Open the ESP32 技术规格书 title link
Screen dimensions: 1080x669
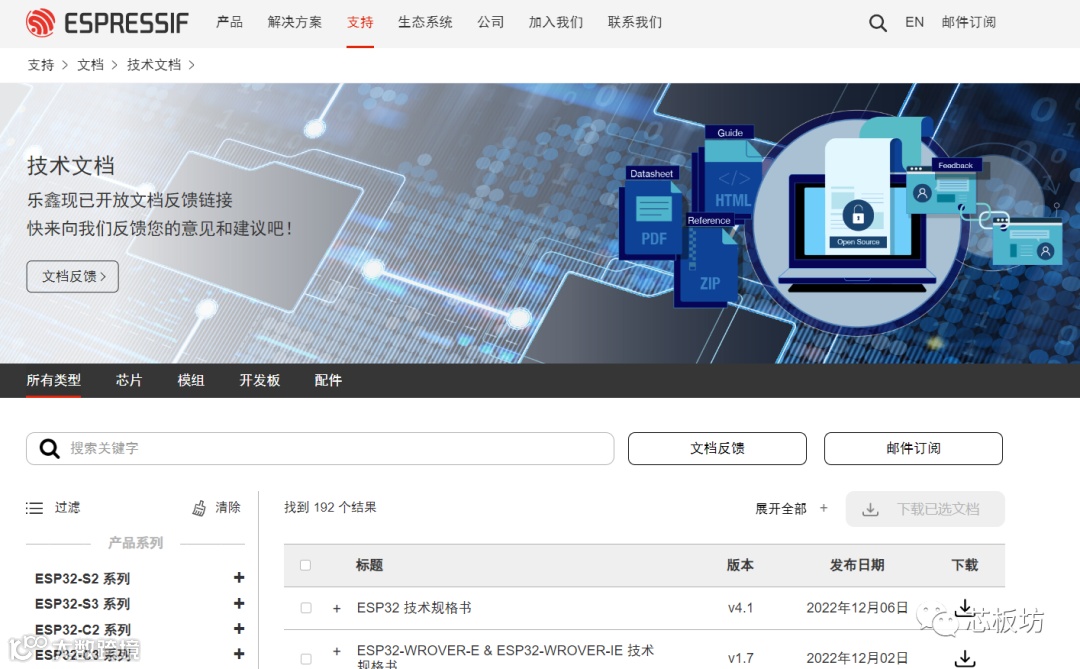(x=414, y=608)
